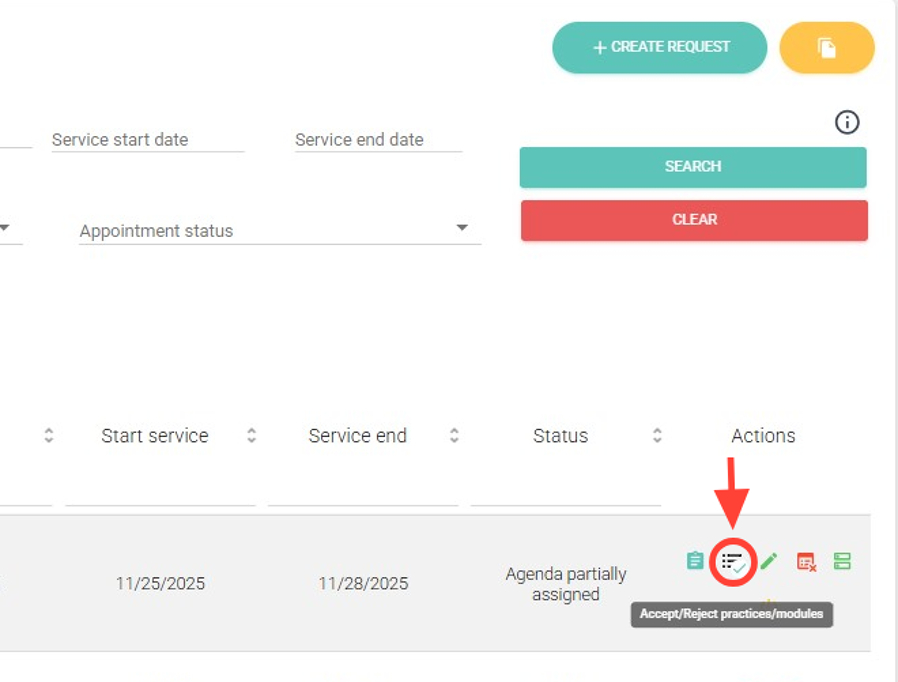Screen dimensions: 898x682
Task: Sort by the Service end column
Action: 454,436
